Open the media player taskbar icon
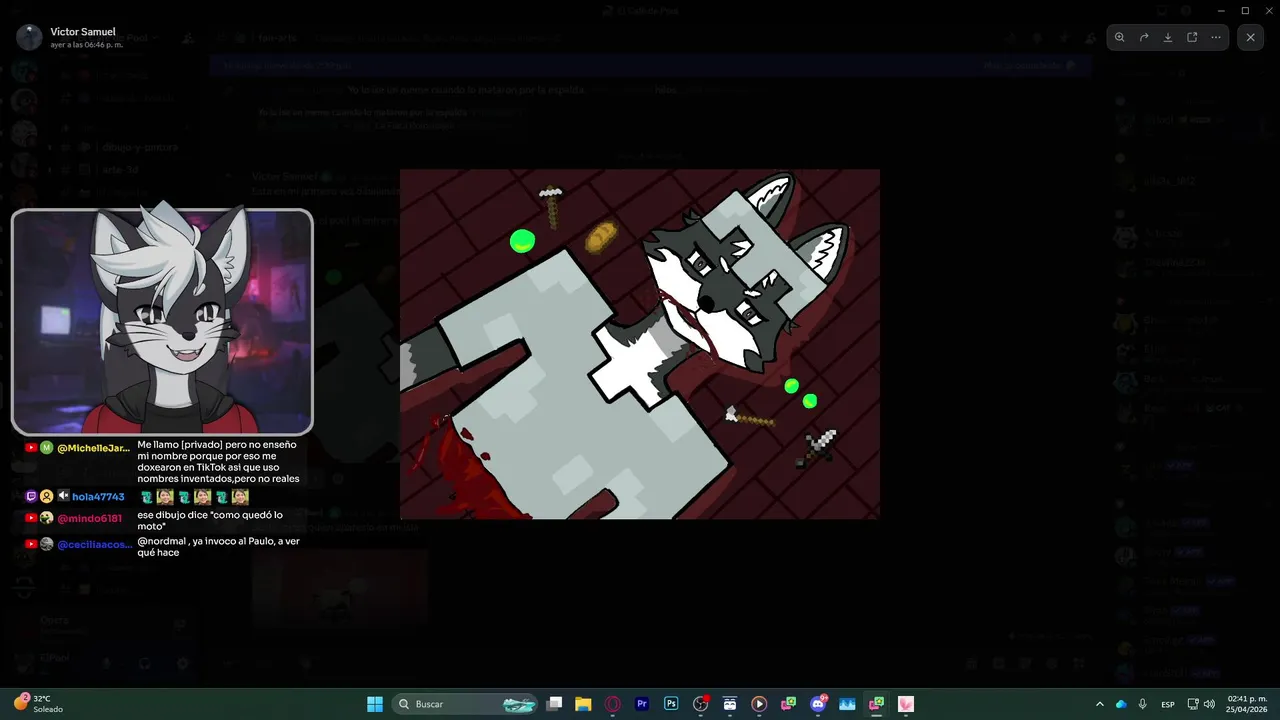Viewport: 1280px width, 720px height. (759, 704)
